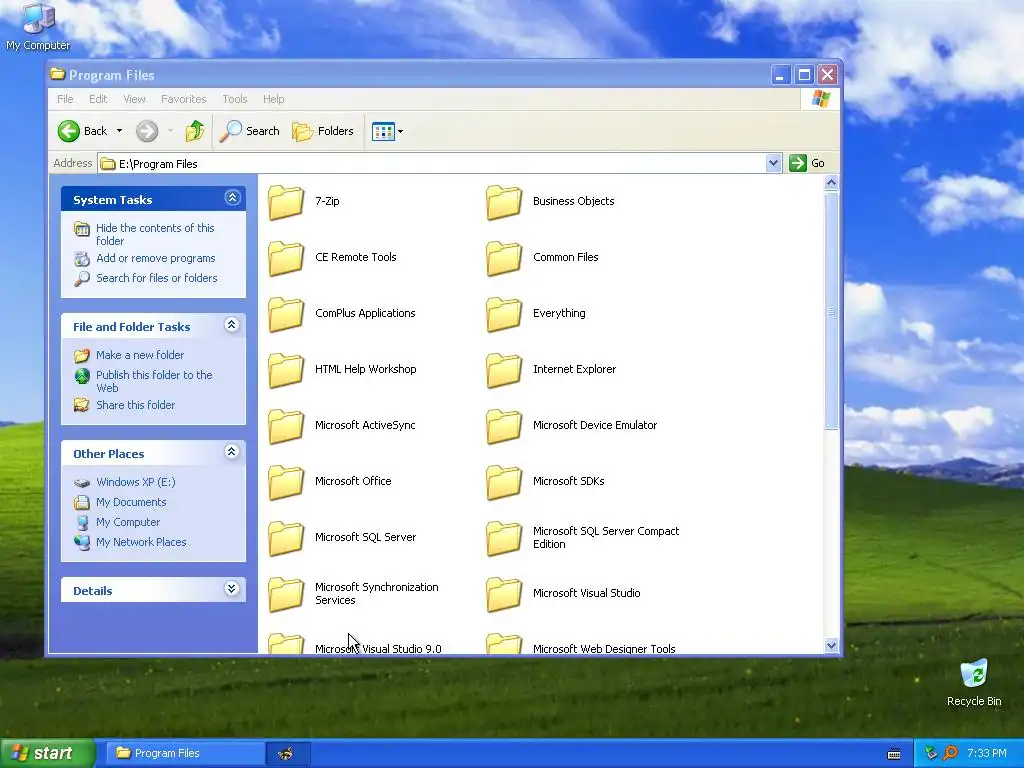Select the Common Files folder icon
The width and height of the screenshot is (1024, 768).
pos(504,257)
